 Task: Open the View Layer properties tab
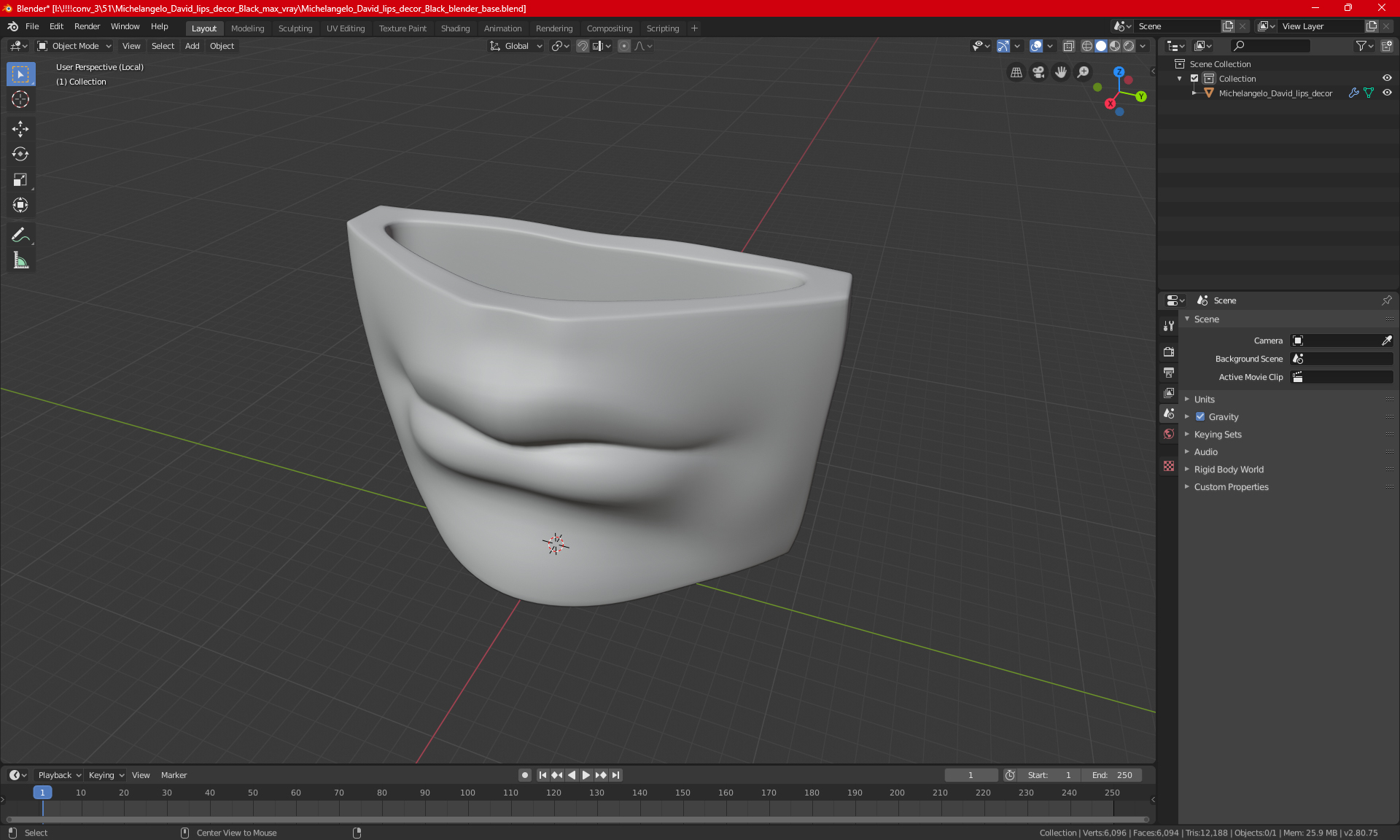(1169, 393)
